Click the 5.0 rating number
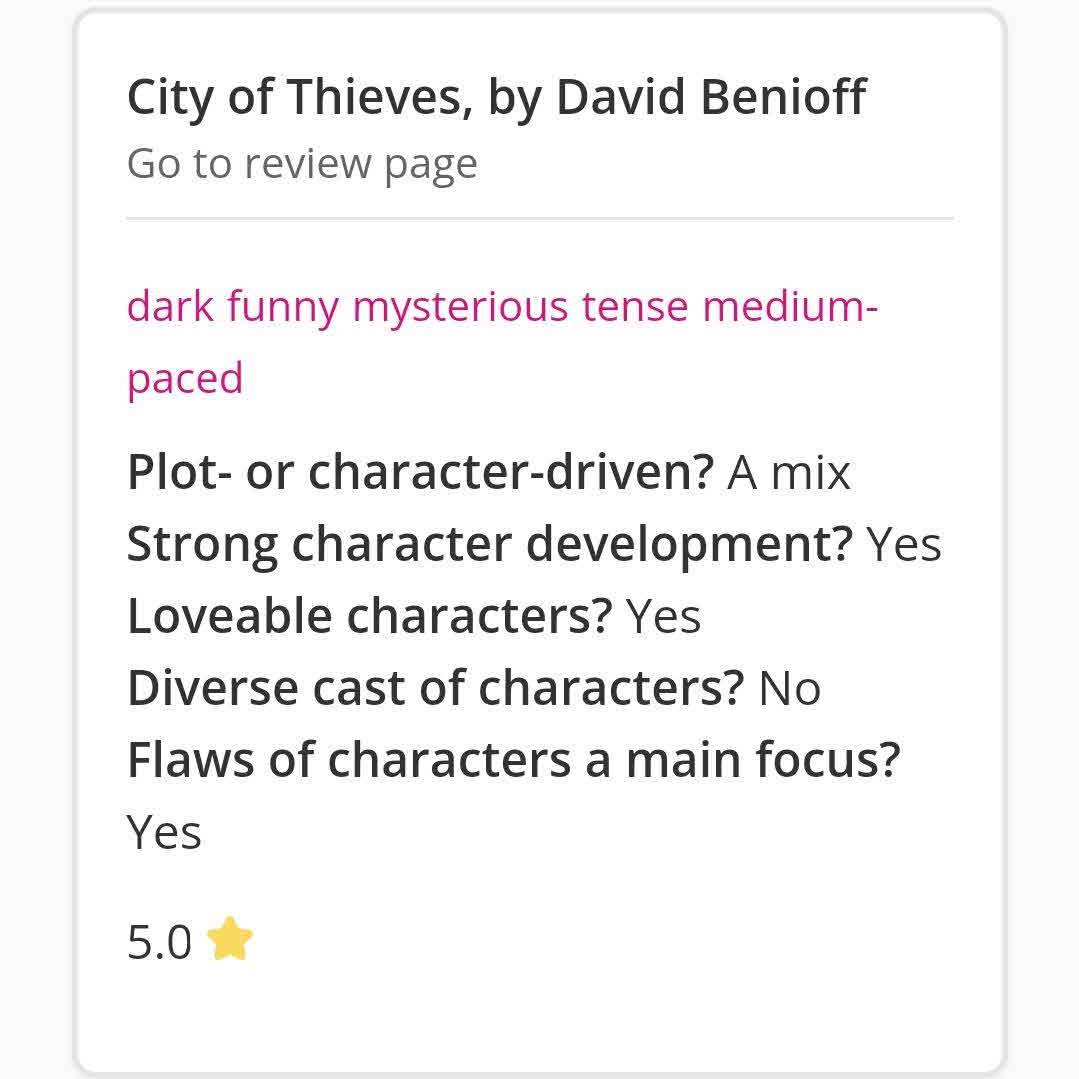Viewport: 1079px width, 1079px height. tap(159, 942)
